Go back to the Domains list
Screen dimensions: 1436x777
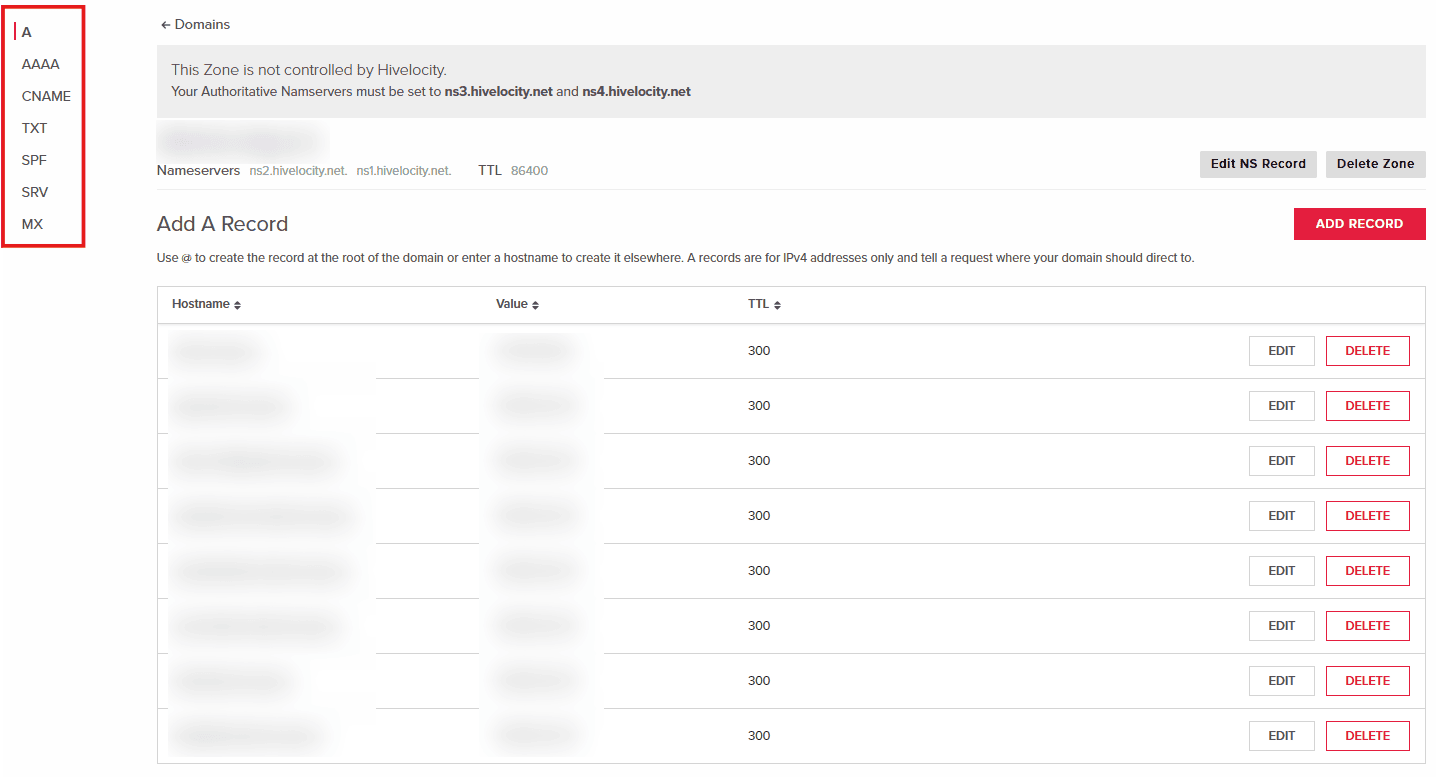(194, 24)
